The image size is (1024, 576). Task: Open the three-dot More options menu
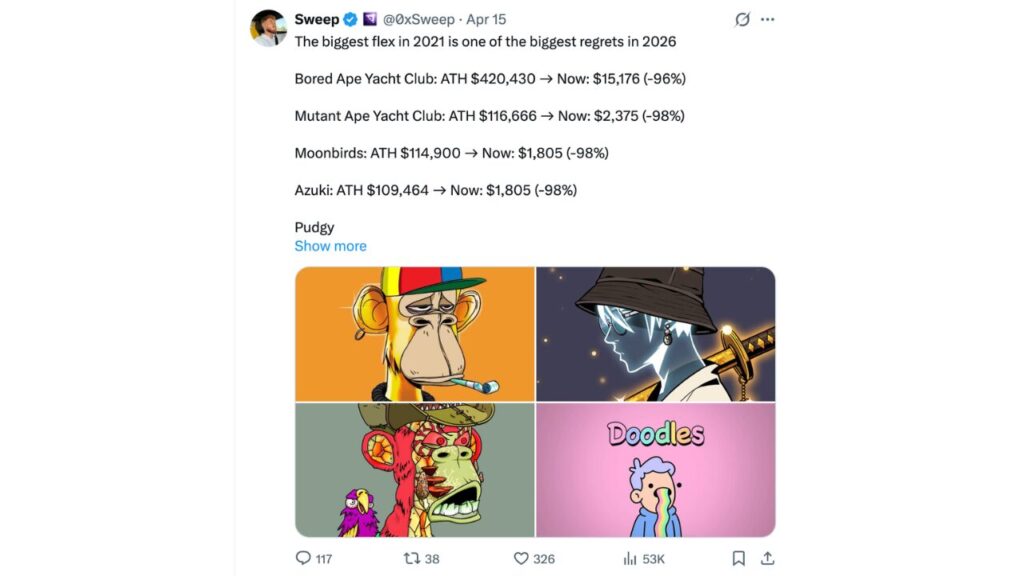[767, 19]
